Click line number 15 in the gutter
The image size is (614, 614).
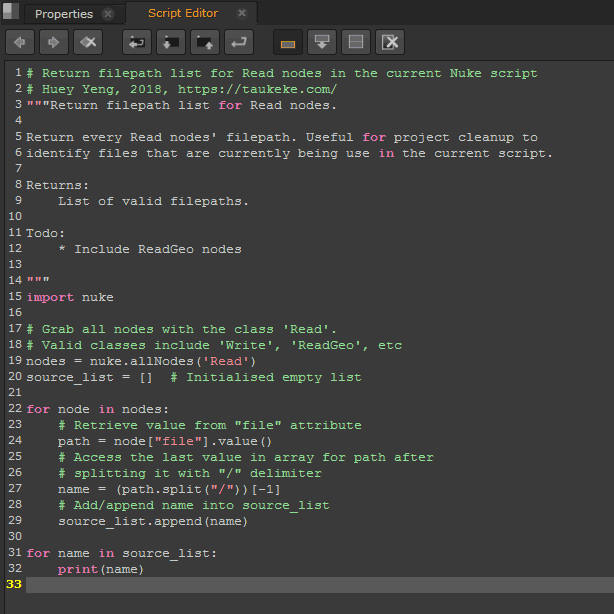[x=15, y=296]
